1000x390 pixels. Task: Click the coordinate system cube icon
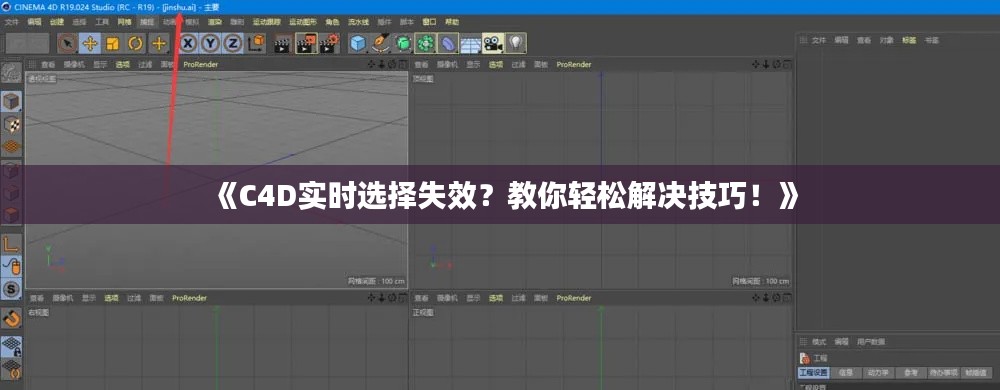pyautogui.click(x=256, y=43)
